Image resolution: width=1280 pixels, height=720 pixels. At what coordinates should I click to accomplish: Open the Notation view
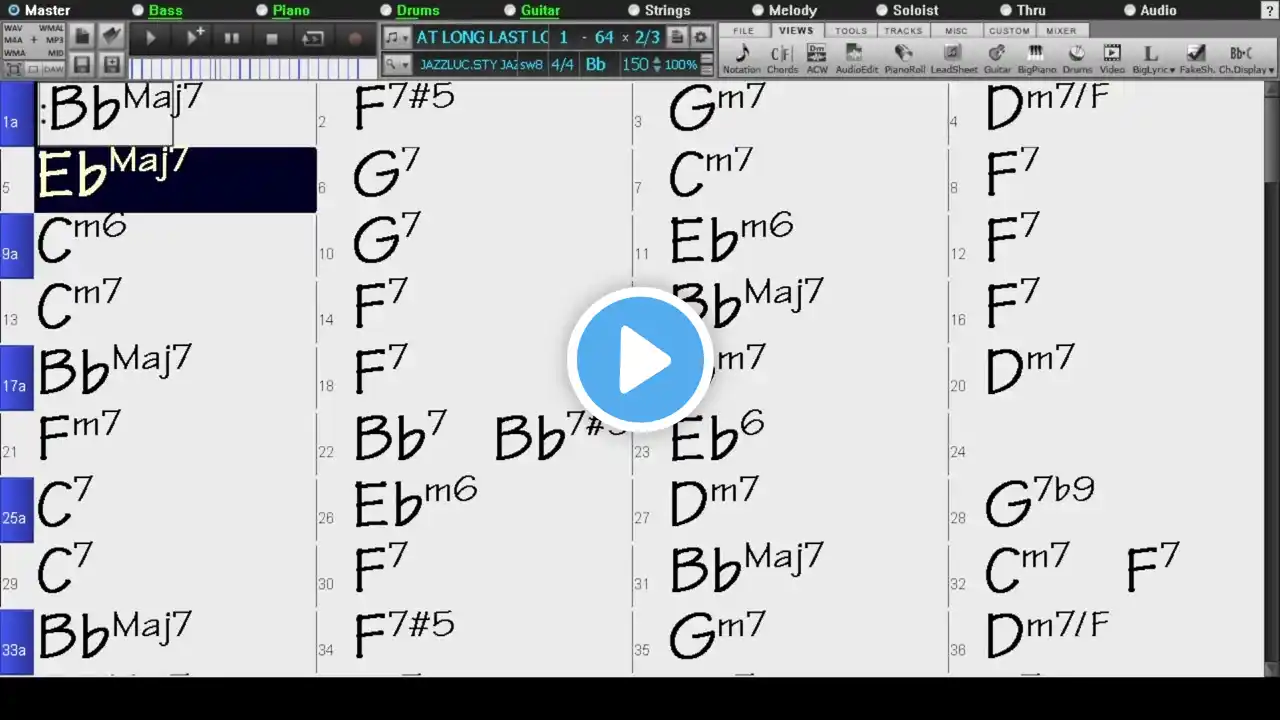tap(742, 59)
